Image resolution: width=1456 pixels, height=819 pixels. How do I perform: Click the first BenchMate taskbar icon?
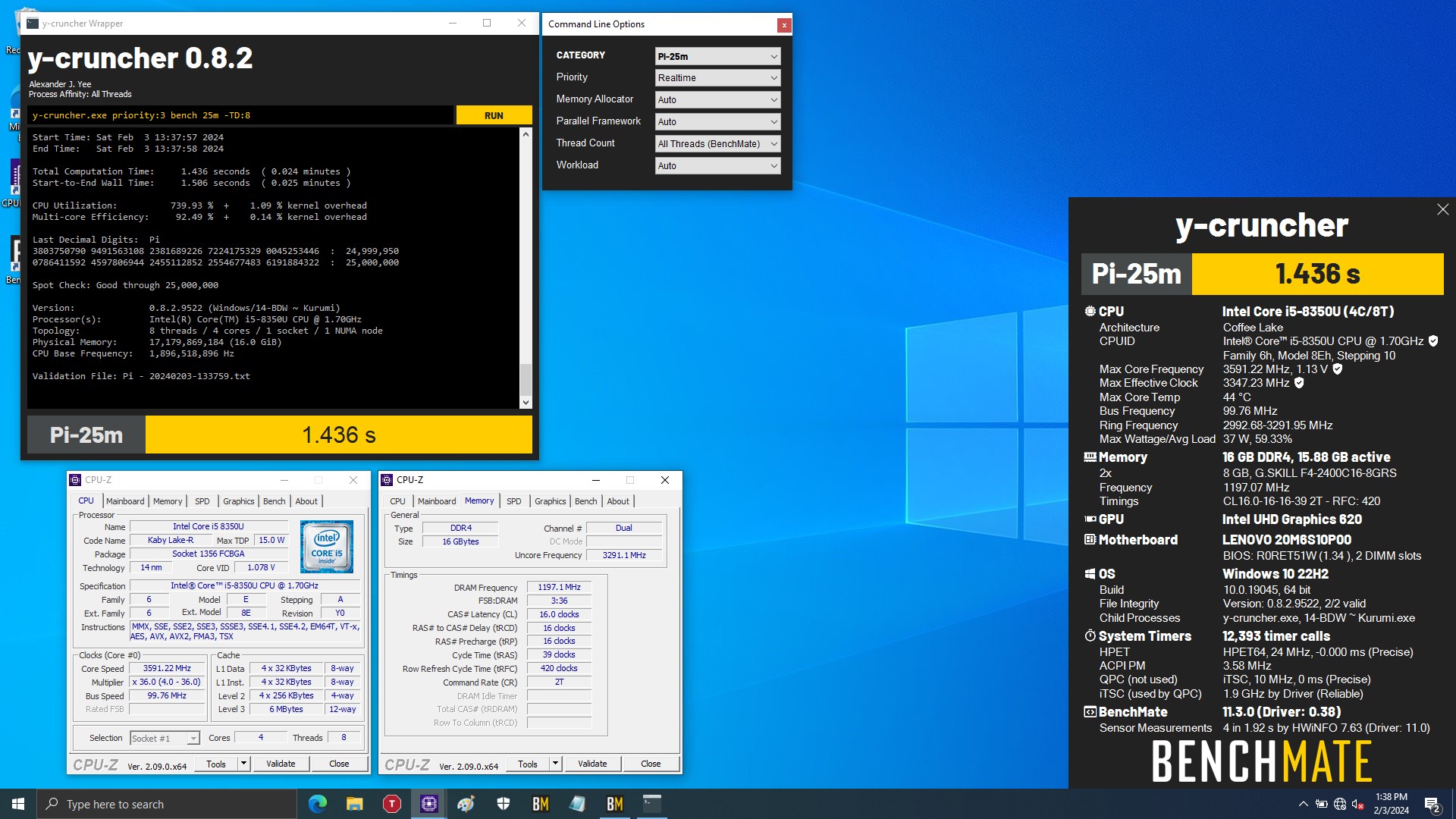point(541,804)
